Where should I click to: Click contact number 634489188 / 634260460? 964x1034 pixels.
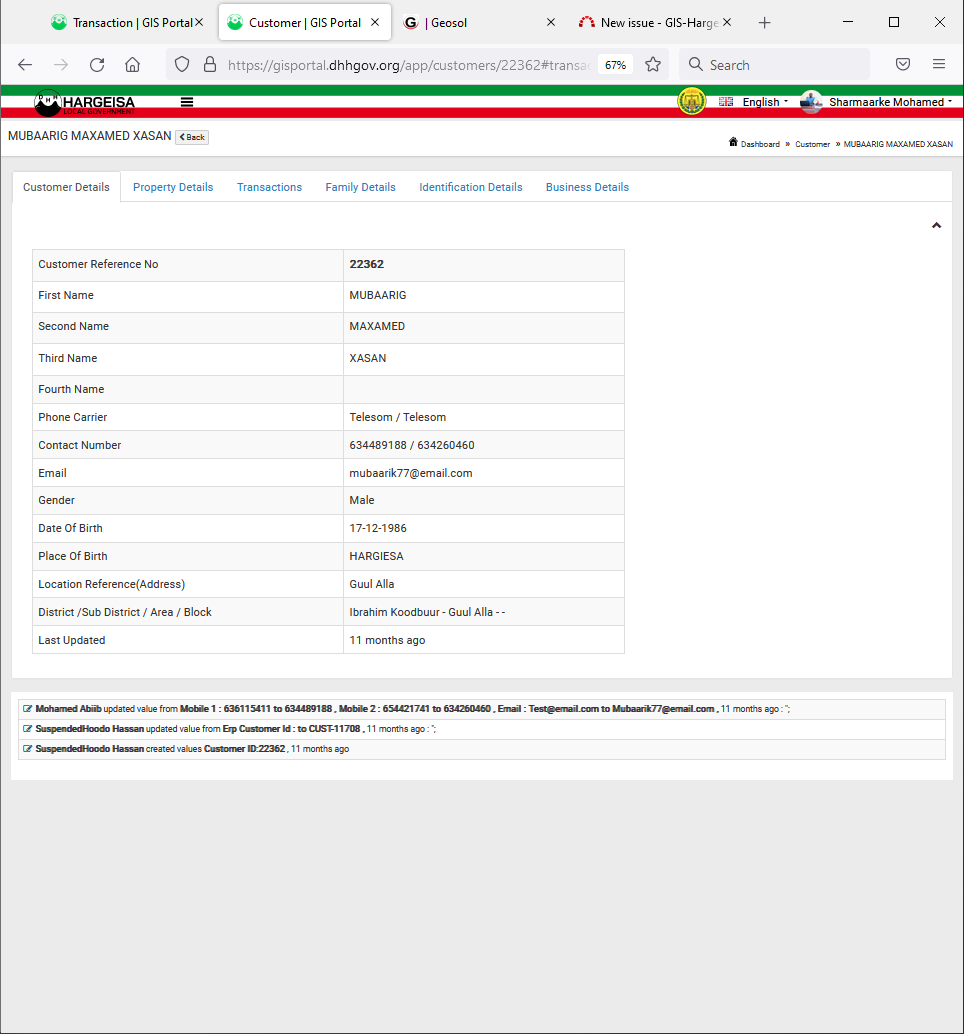[x=412, y=445]
